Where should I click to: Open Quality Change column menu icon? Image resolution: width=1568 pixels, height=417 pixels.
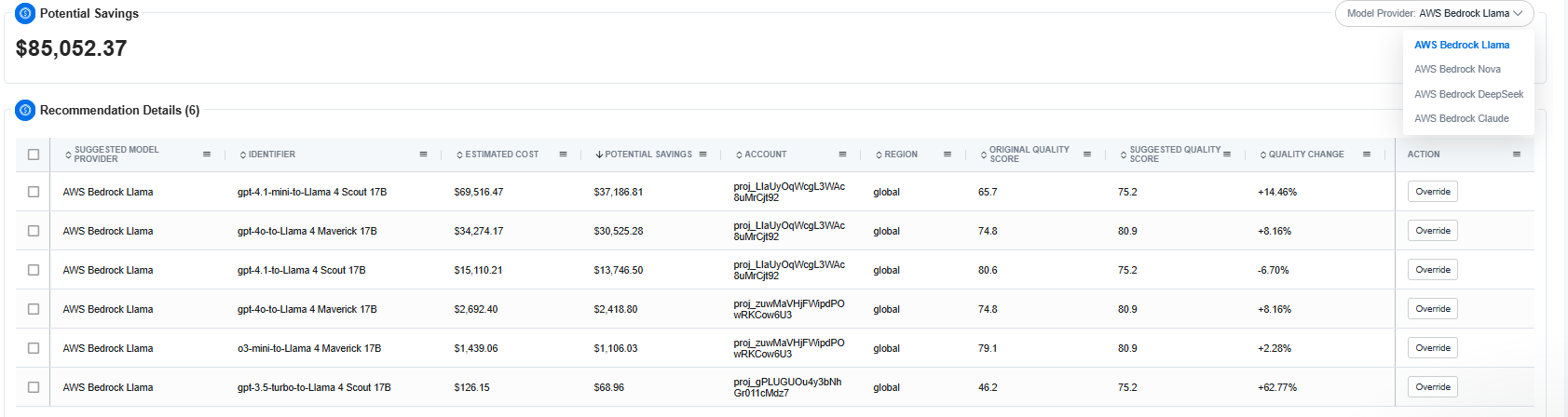point(1367,155)
